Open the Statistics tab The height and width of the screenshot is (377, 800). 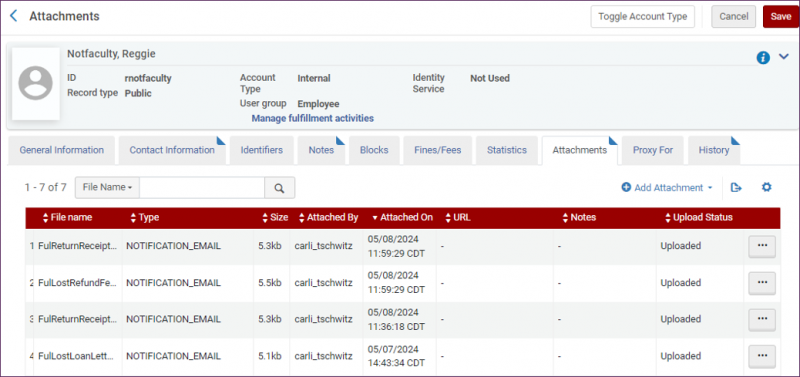coord(507,150)
